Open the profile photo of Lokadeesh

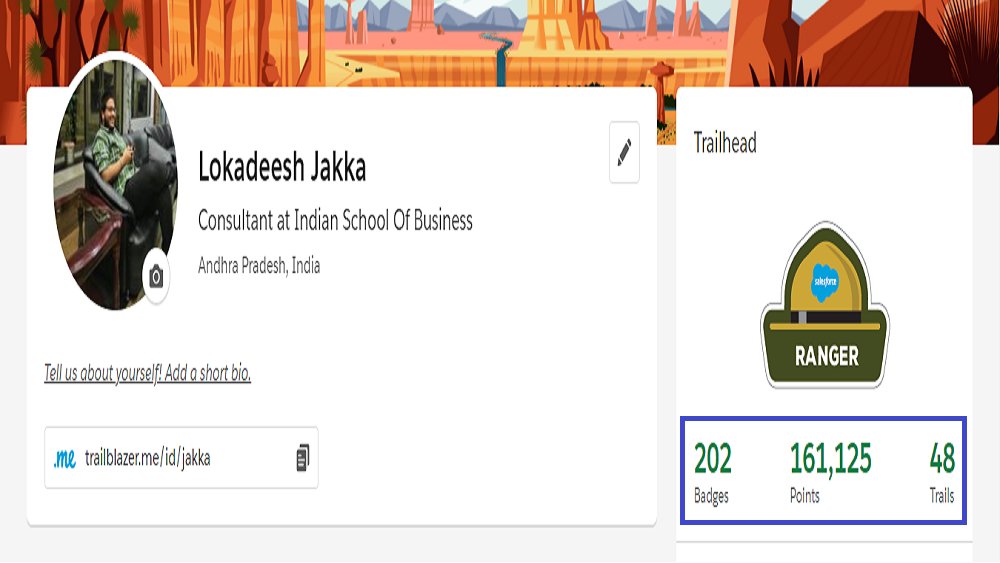115,184
